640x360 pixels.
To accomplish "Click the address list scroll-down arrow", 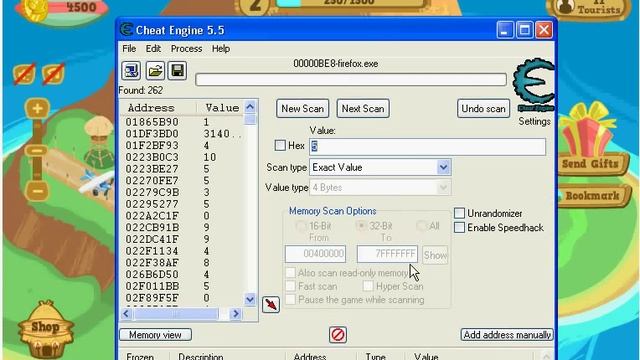I will [250, 300].
